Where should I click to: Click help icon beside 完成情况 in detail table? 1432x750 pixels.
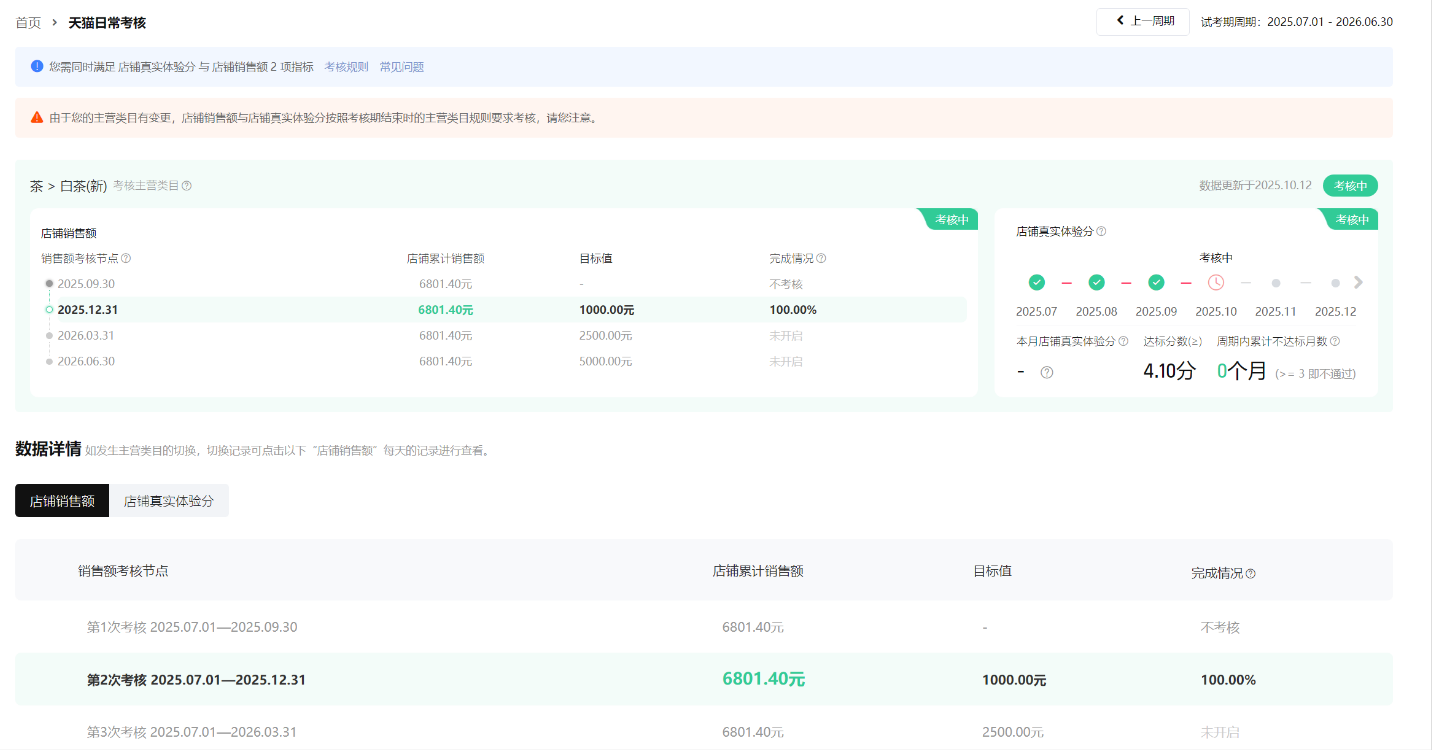(x=1250, y=574)
